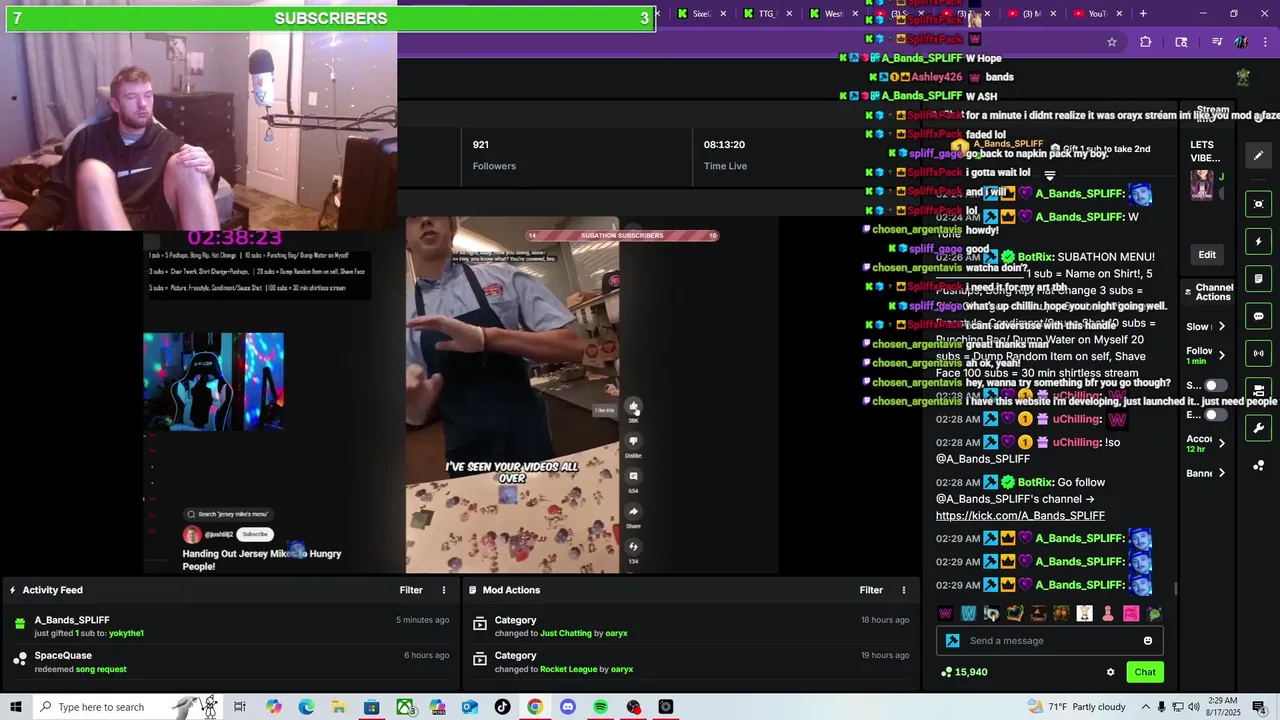Expand Account age 12 hr action

point(1222,443)
